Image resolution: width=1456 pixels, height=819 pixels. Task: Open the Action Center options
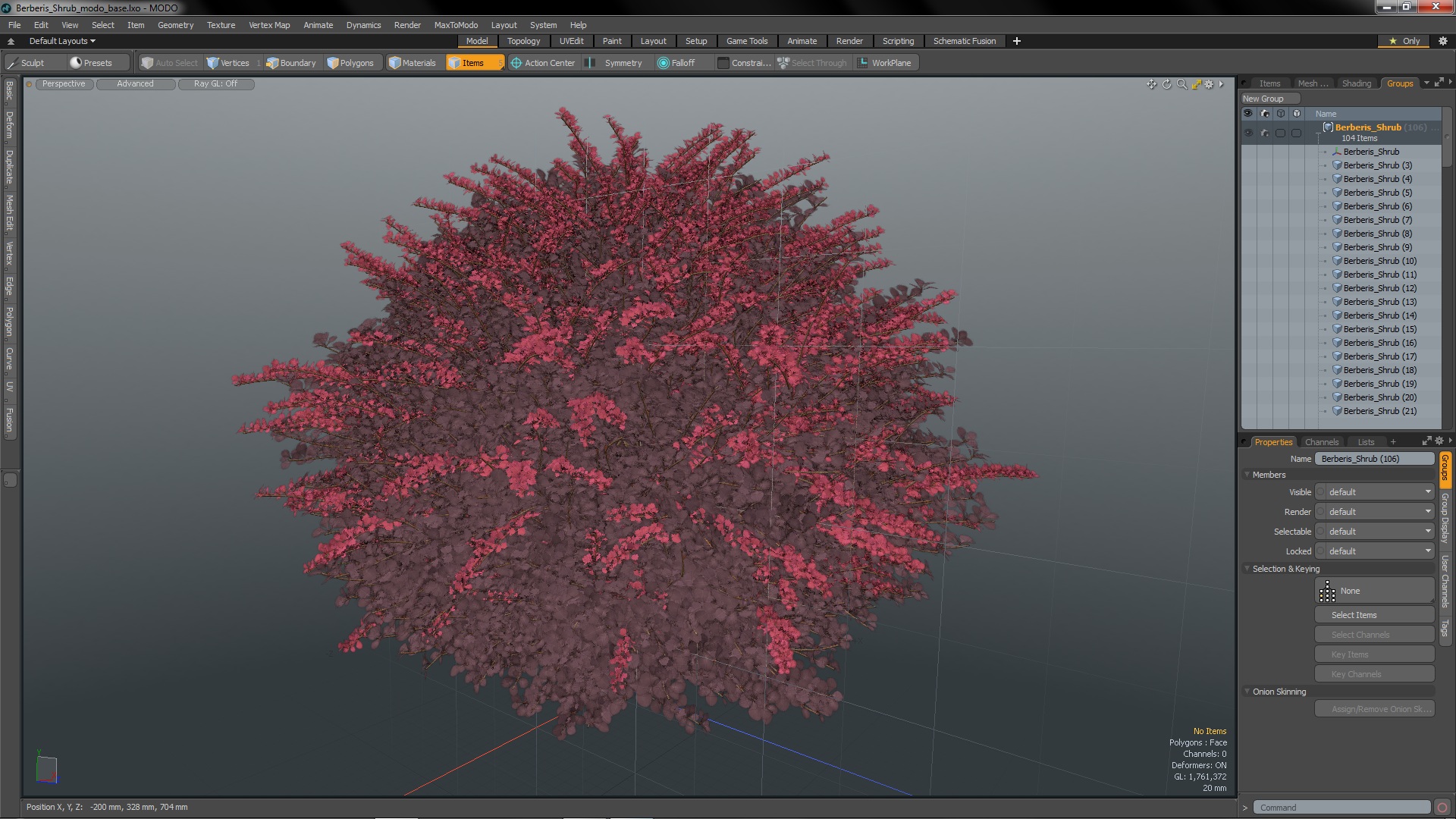(543, 63)
